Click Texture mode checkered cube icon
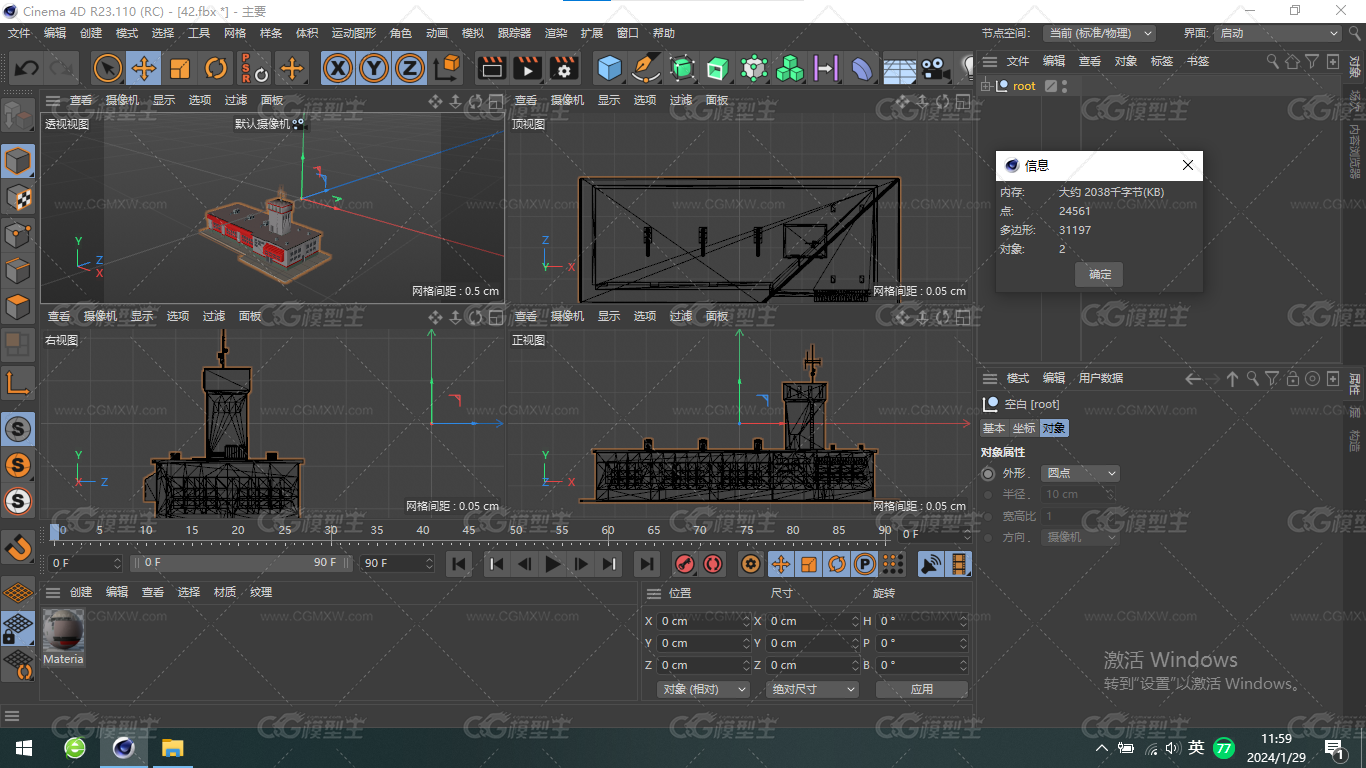The height and width of the screenshot is (768, 1366). tap(18, 197)
